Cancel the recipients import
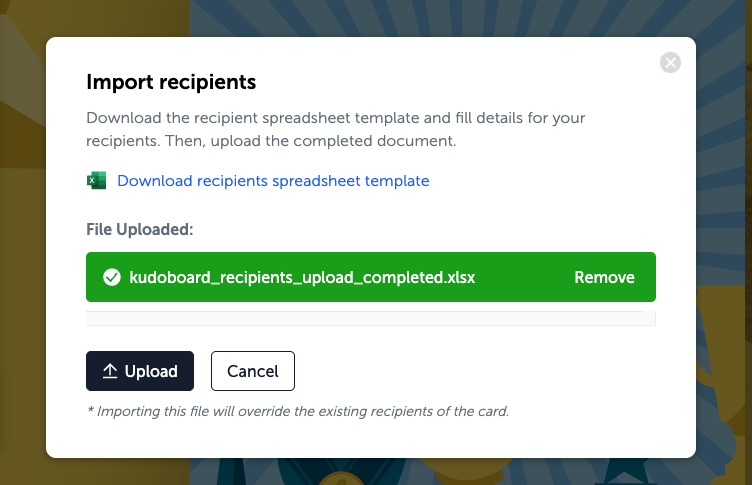 click(253, 371)
